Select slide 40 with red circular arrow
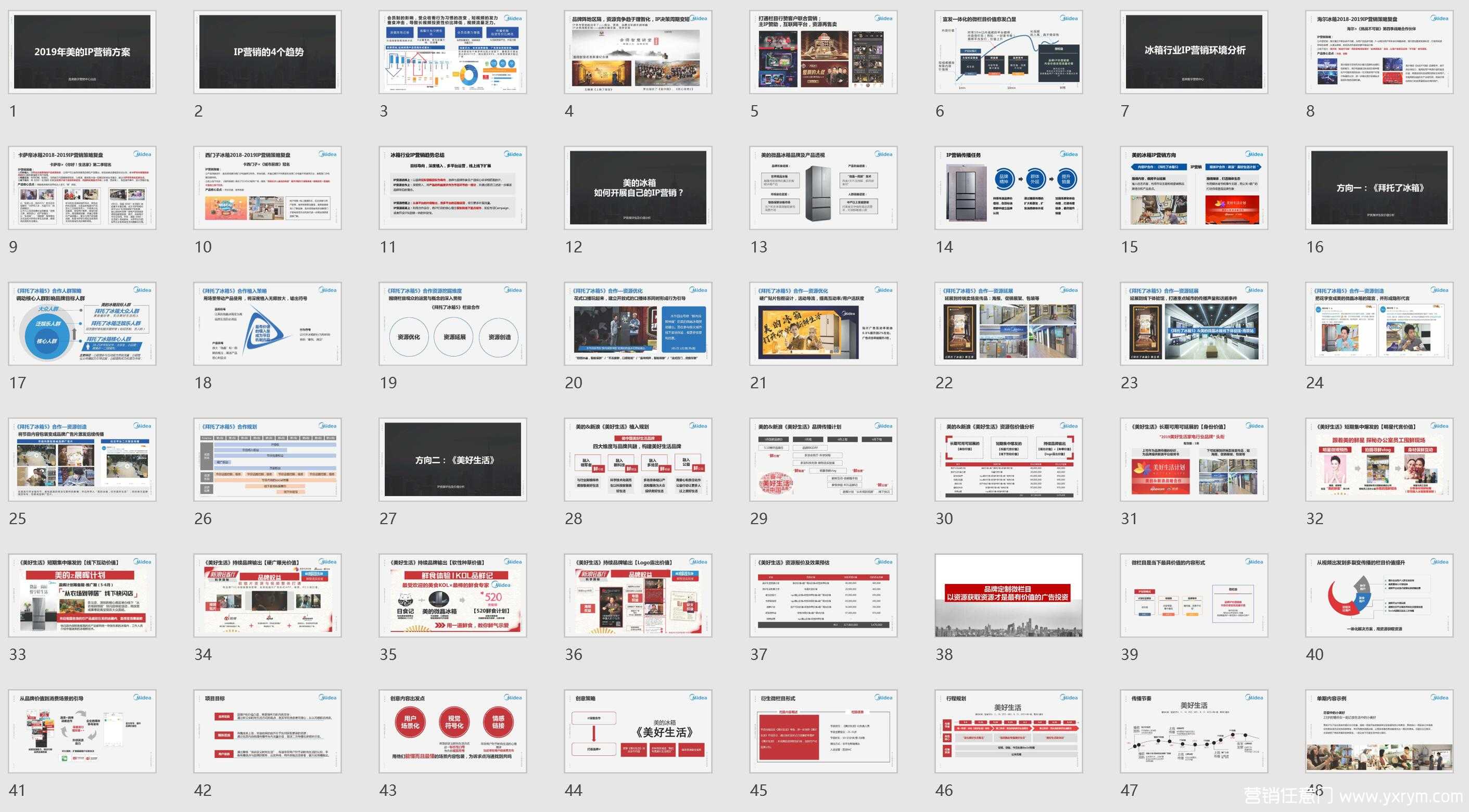This screenshot has width=1469, height=812. tap(1379, 595)
